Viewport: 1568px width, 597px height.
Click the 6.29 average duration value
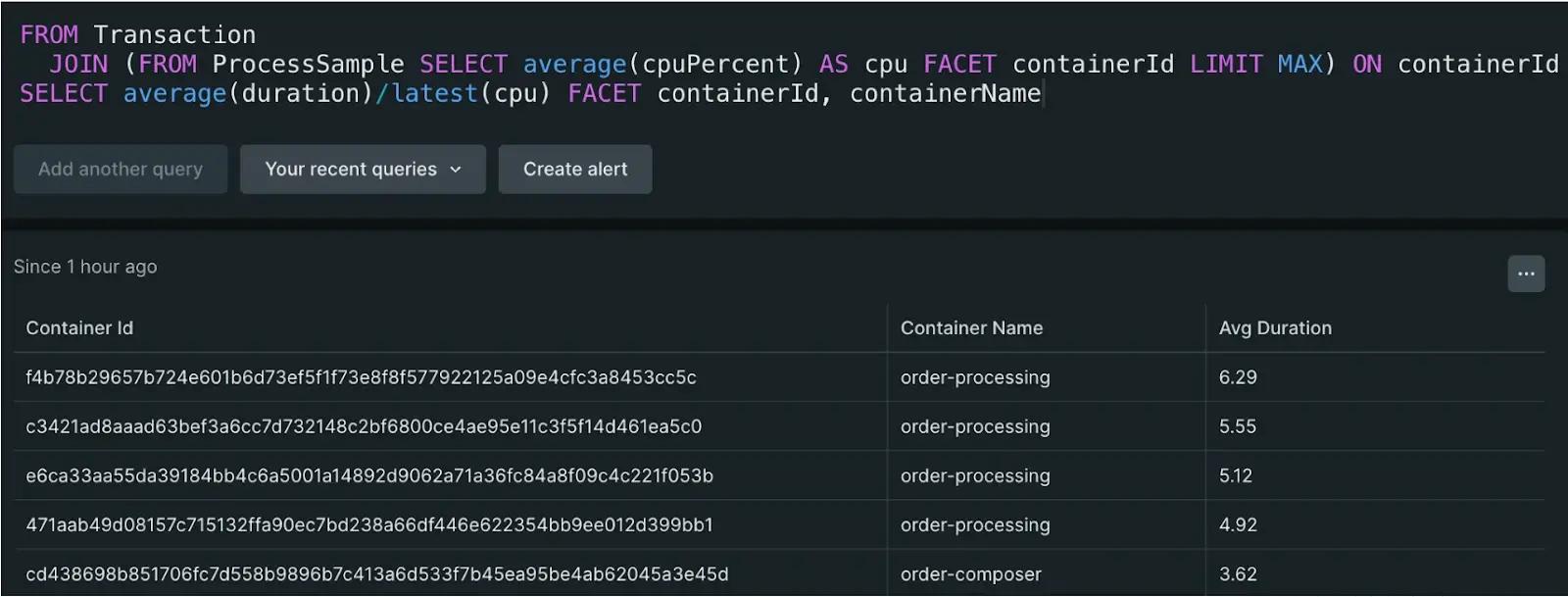1238,377
